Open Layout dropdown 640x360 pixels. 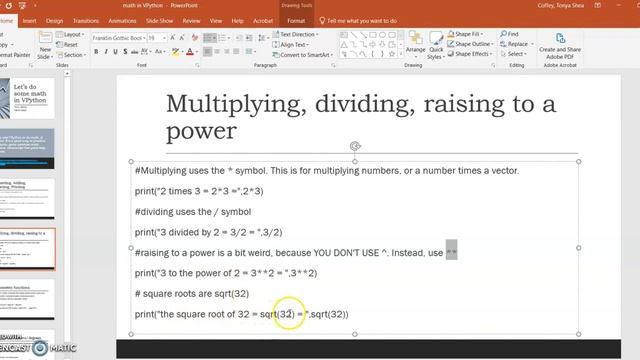point(71,35)
